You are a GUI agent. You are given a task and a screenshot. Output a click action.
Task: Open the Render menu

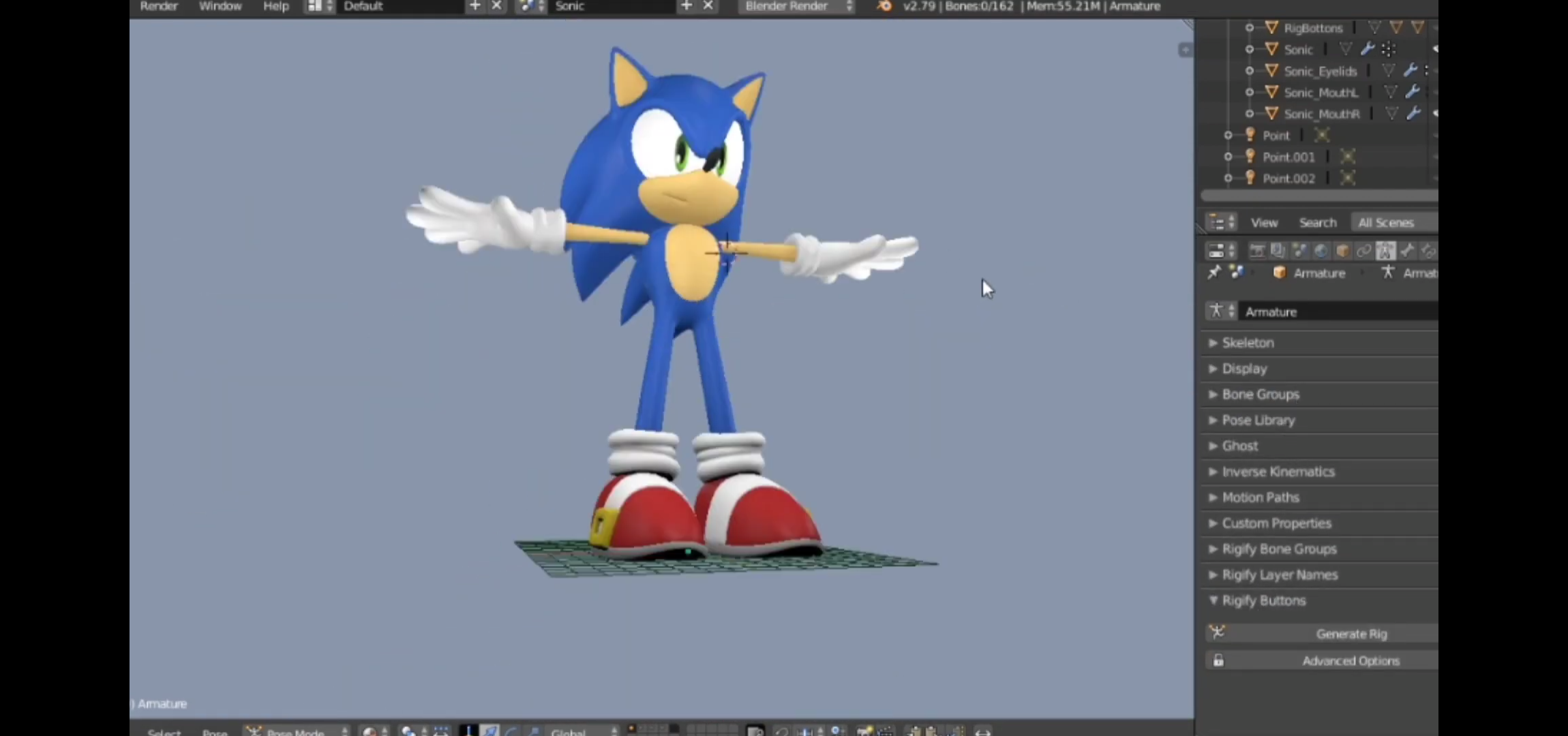coord(159,6)
